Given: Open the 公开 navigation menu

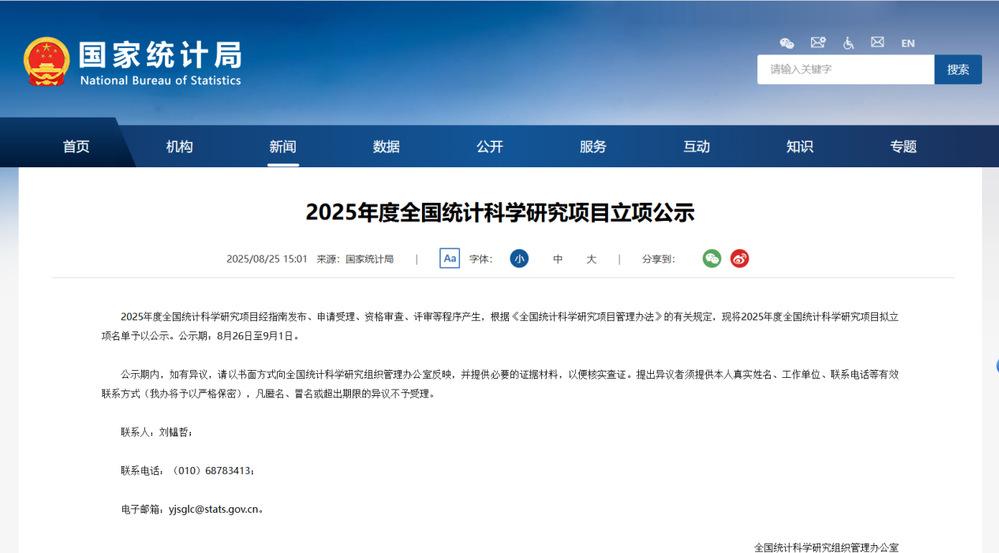Looking at the screenshot, I should pos(489,147).
